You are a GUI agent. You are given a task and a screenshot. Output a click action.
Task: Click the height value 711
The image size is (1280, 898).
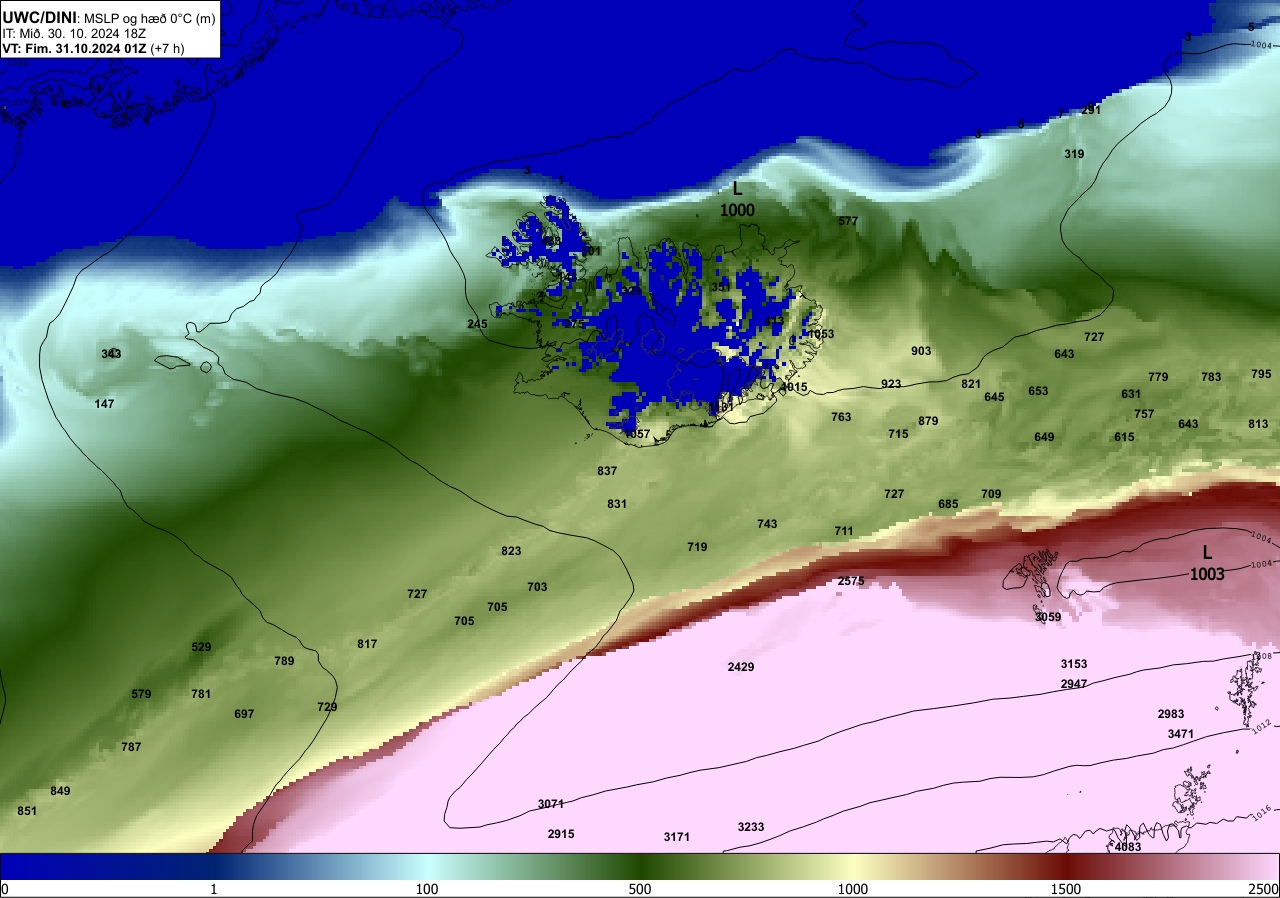[x=844, y=531]
